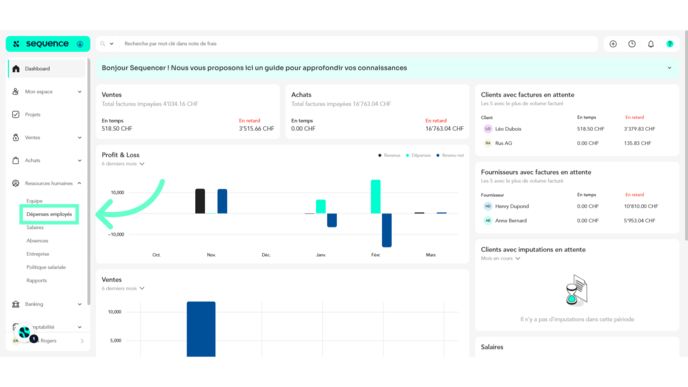This screenshot has height=387, width=688.
Task: Click the sidebar vertical scrollbar
Action: click(x=89, y=182)
